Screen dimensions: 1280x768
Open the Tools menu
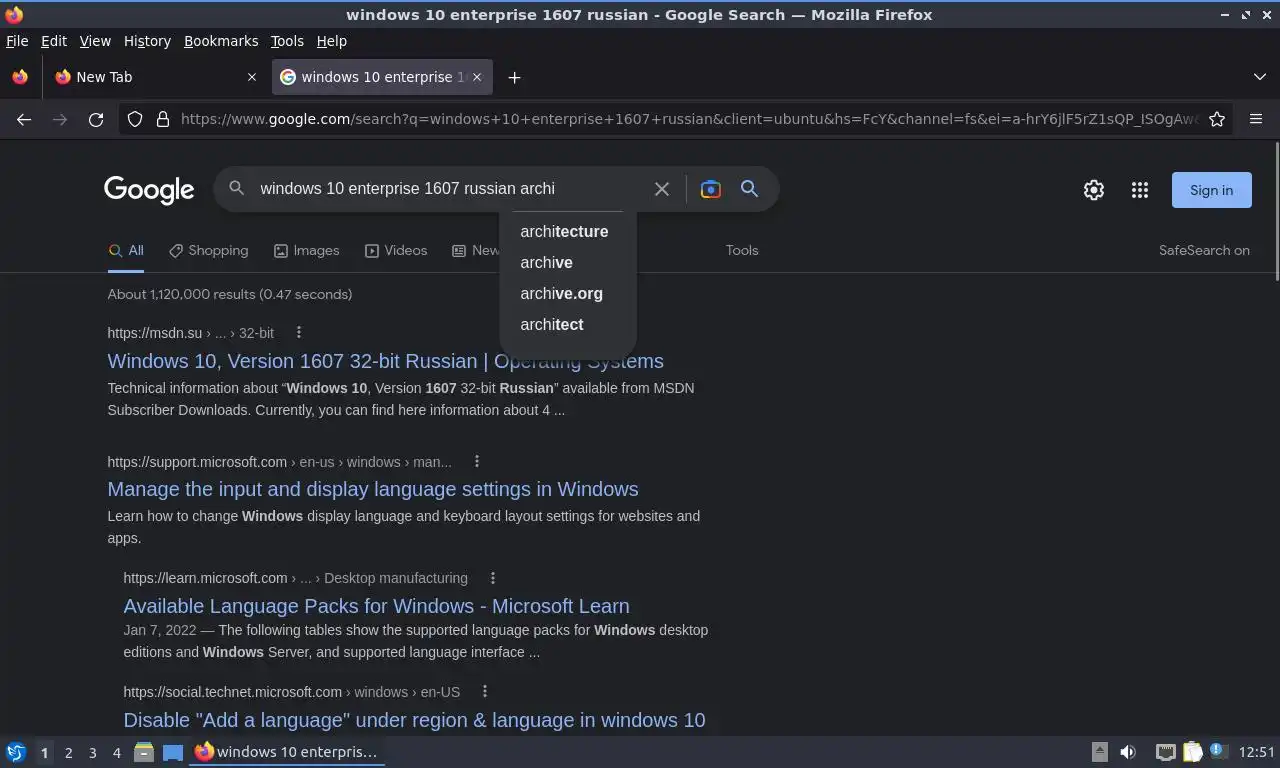pos(287,41)
